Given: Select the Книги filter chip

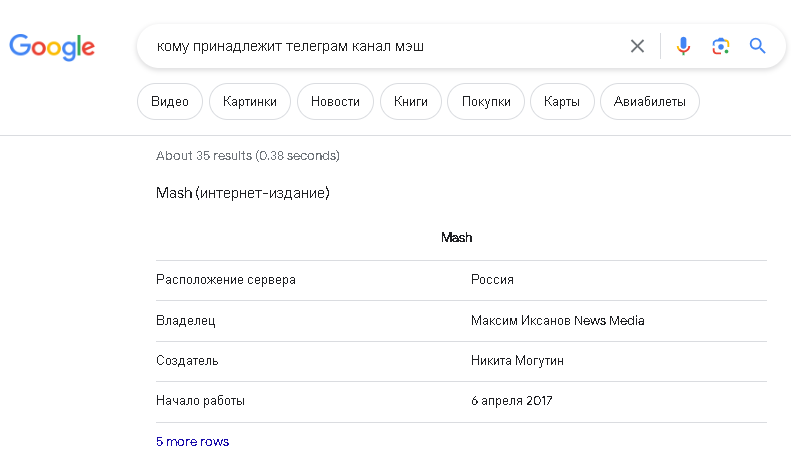Looking at the screenshot, I should point(411,101).
